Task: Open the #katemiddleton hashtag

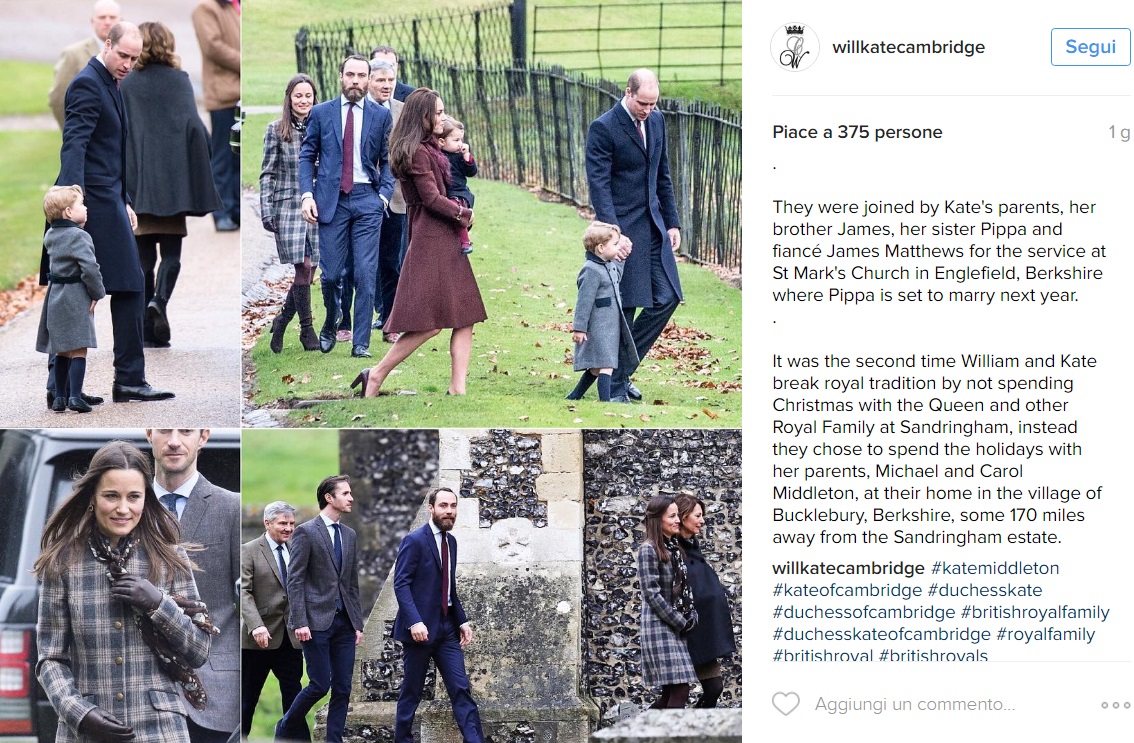Action: [x=994, y=568]
